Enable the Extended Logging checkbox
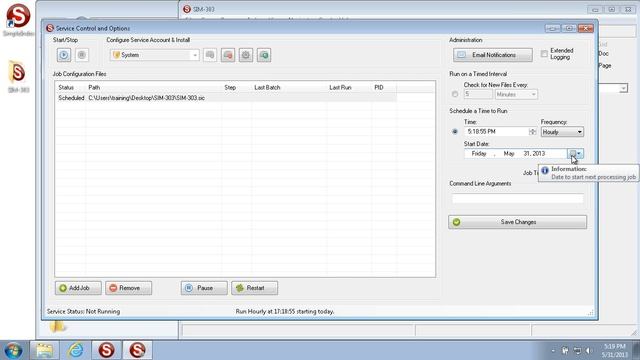640x360 pixels. 544,53
